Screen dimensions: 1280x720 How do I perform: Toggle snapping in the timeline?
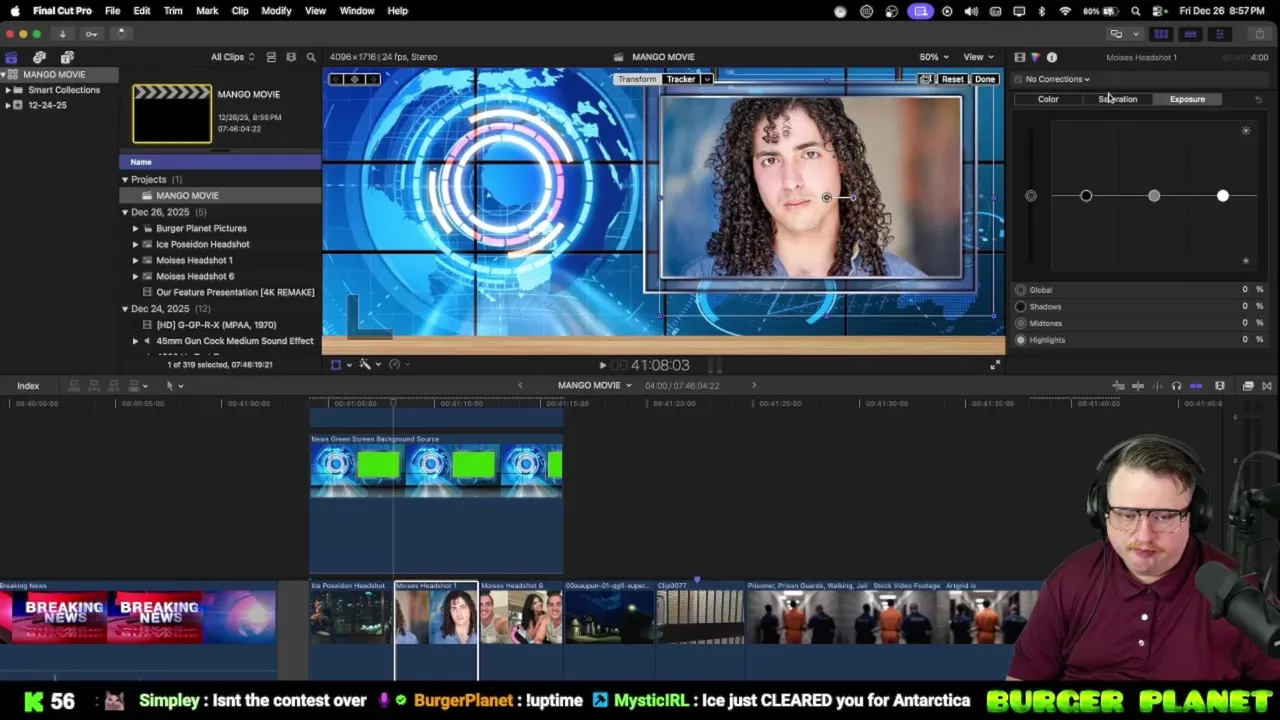pyautogui.click(x=1196, y=386)
